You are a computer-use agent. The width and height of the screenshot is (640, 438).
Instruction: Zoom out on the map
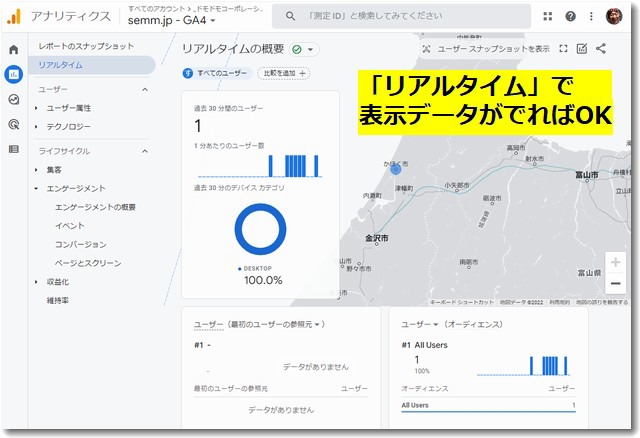pyautogui.click(x=616, y=283)
